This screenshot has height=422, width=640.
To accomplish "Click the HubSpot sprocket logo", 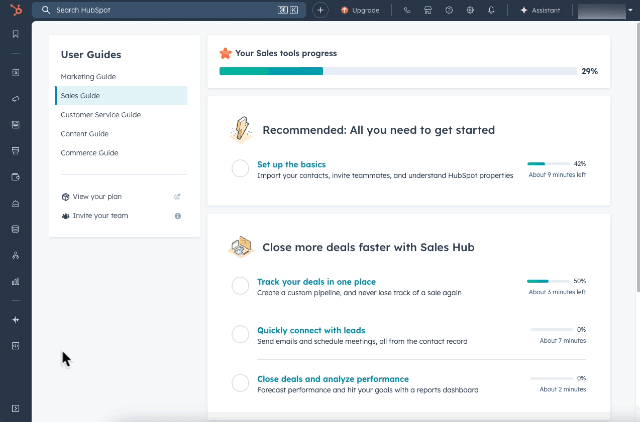I will tap(15, 10).
